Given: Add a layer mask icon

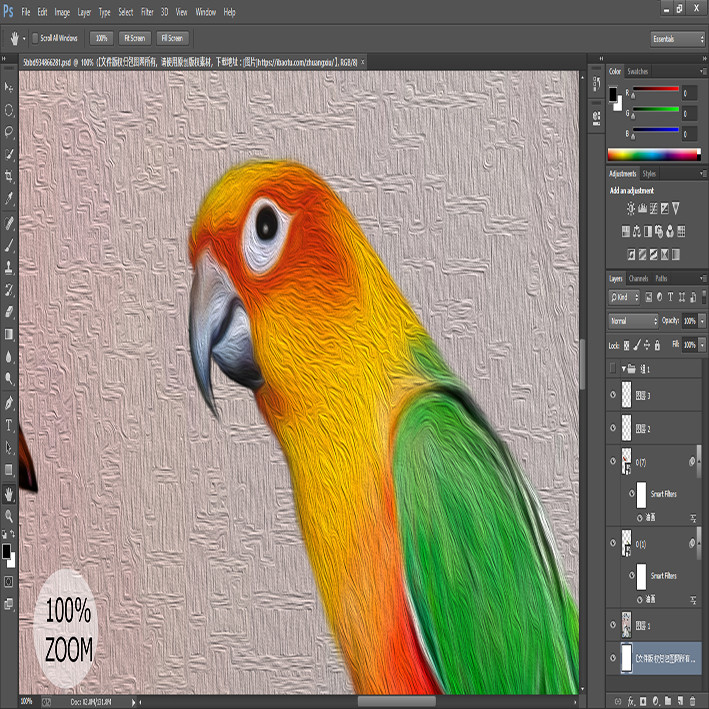Looking at the screenshot, I should pyautogui.click(x=643, y=701).
